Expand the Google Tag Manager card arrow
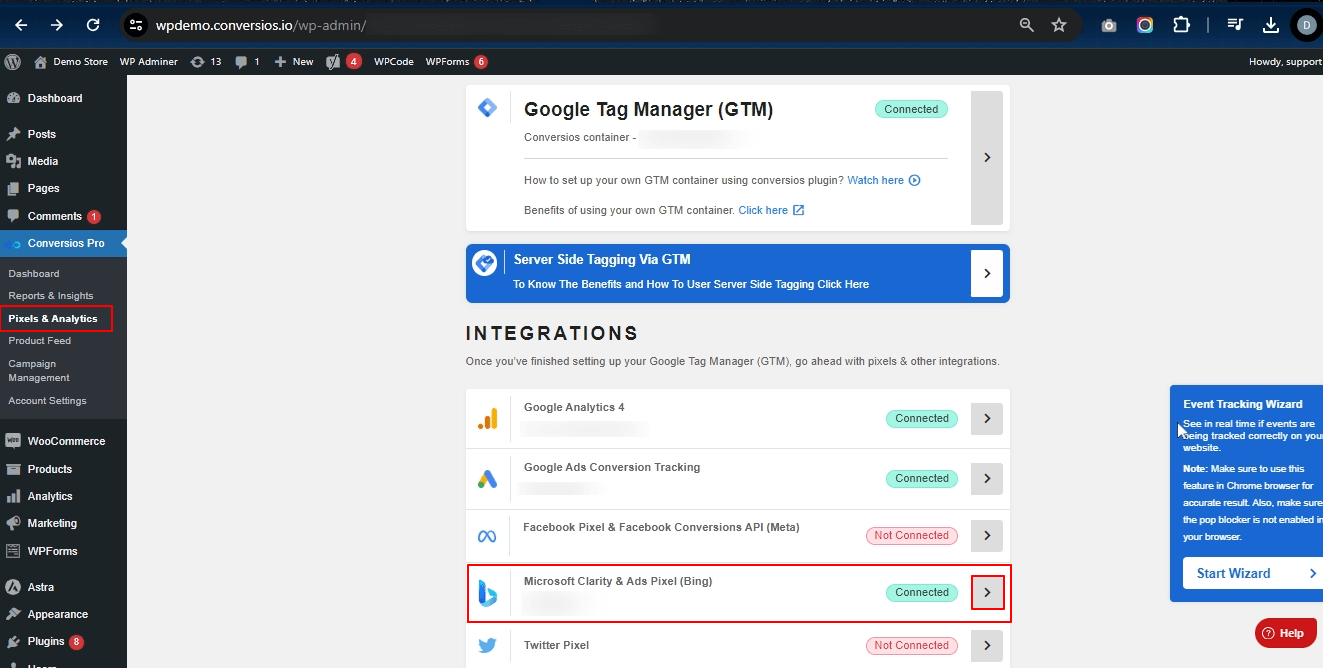The image size is (1323, 668). 987,158
